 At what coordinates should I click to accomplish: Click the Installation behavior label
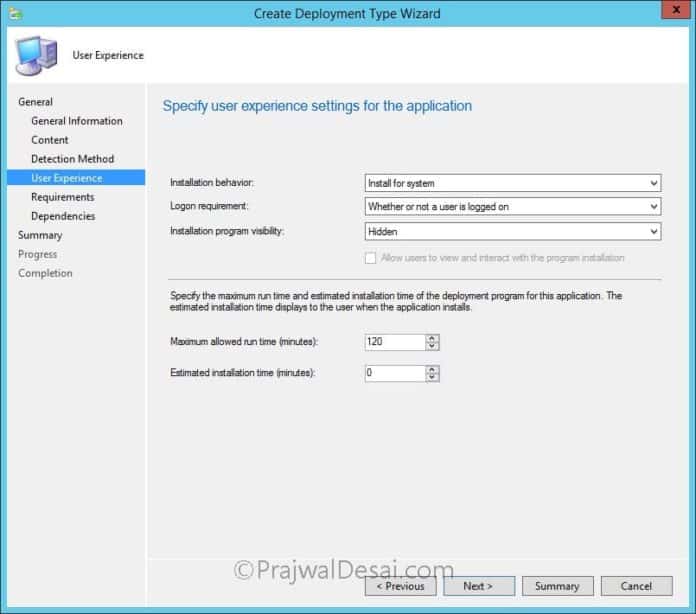212,182
